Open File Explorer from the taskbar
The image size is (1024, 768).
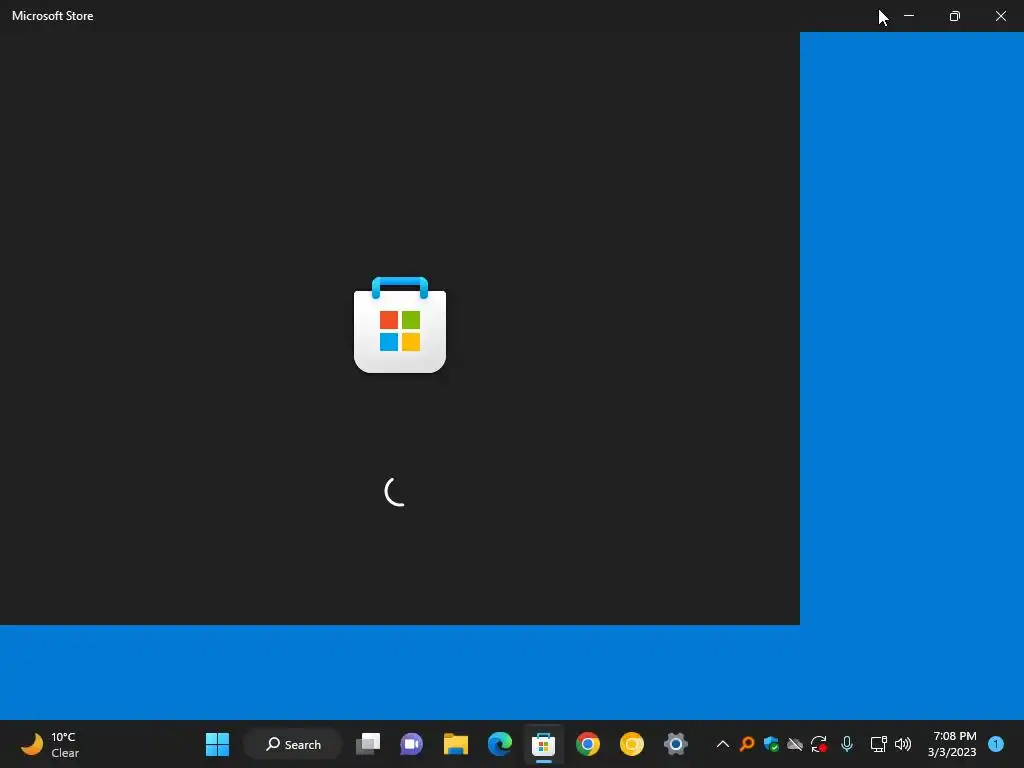pos(456,744)
